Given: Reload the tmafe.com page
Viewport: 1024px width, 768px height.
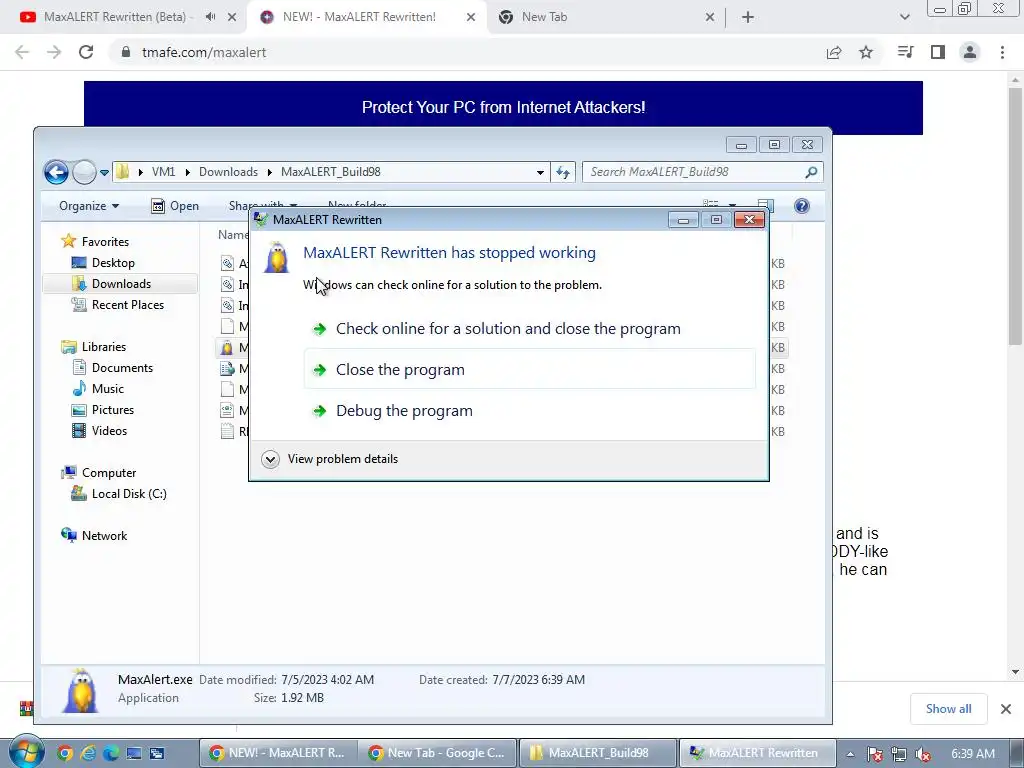Looking at the screenshot, I should click(x=86, y=52).
